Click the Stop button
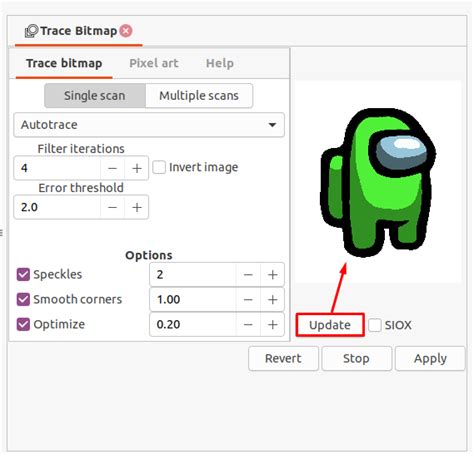474x454 pixels. point(356,359)
